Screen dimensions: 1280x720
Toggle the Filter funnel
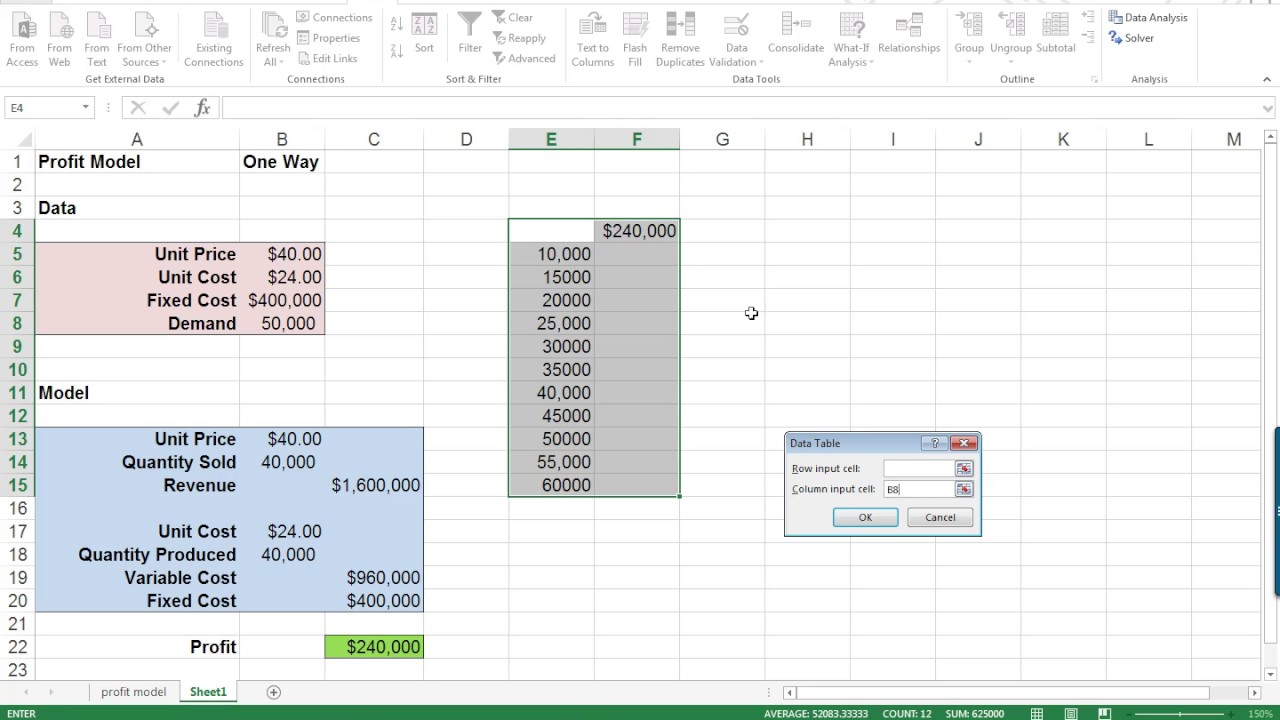pyautogui.click(x=470, y=34)
